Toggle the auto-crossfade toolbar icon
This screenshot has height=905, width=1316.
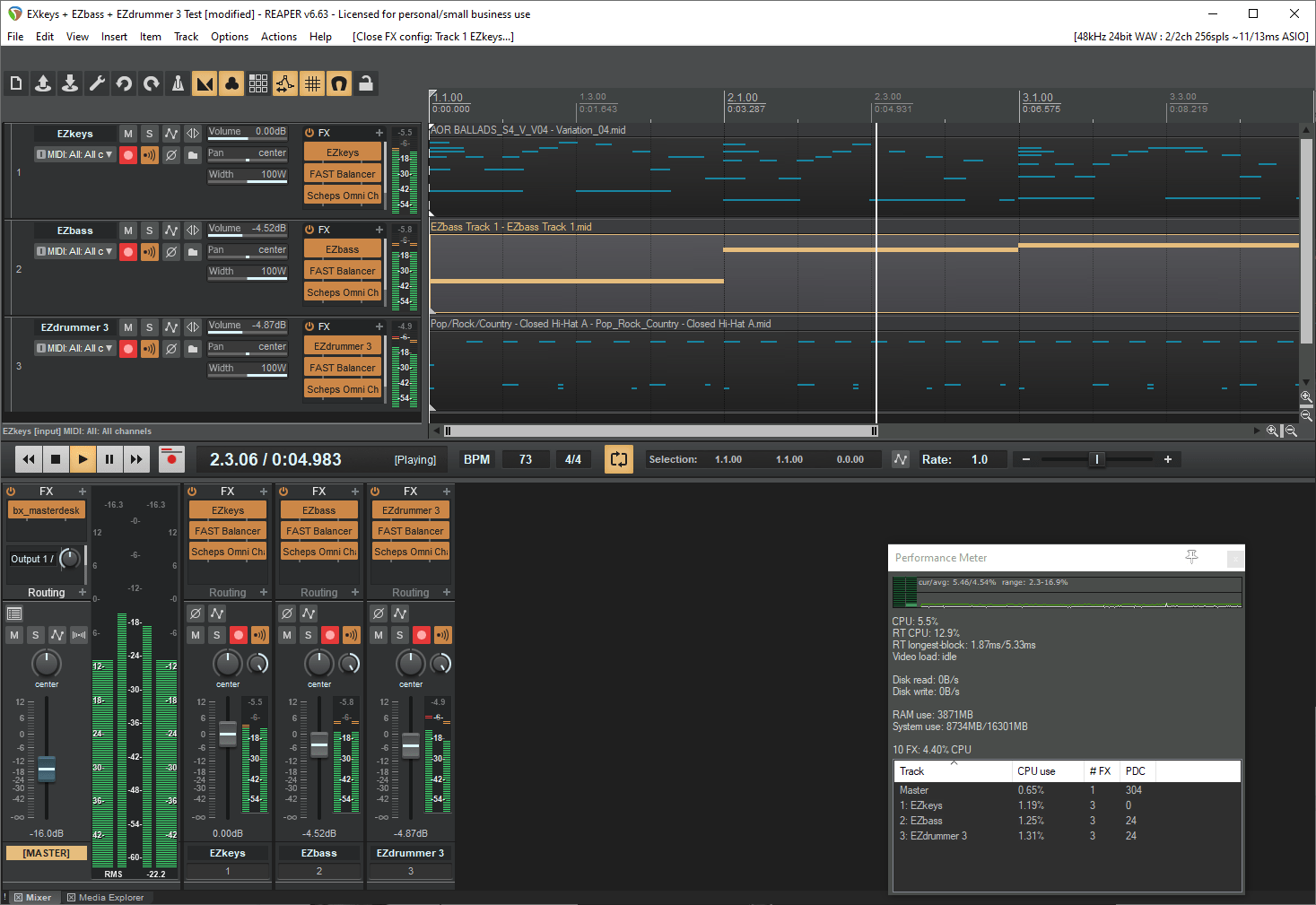[205, 83]
